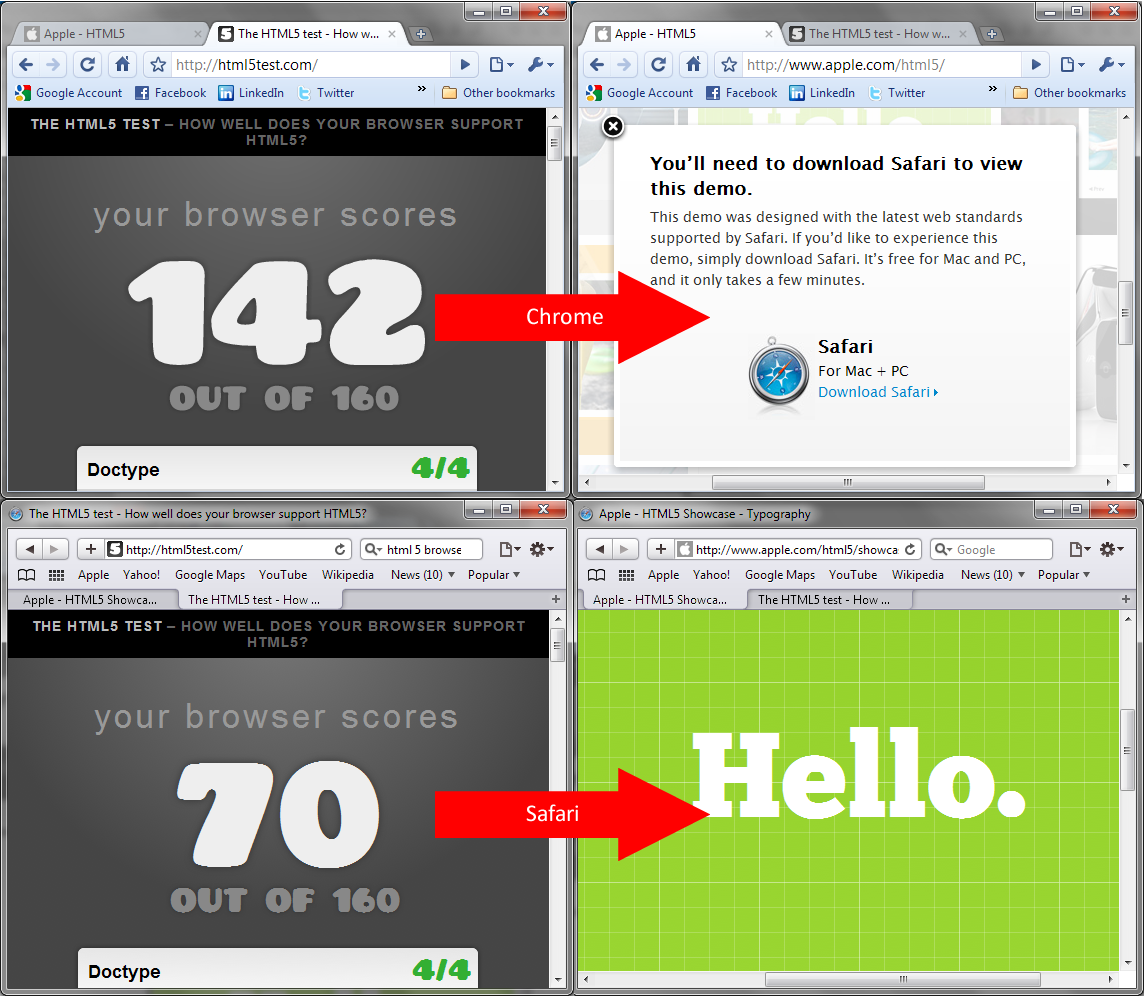Open Facebook bookmark in 142-score Chrome window
The width and height of the screenshot is (1144, 996).
tap(171, 93)
